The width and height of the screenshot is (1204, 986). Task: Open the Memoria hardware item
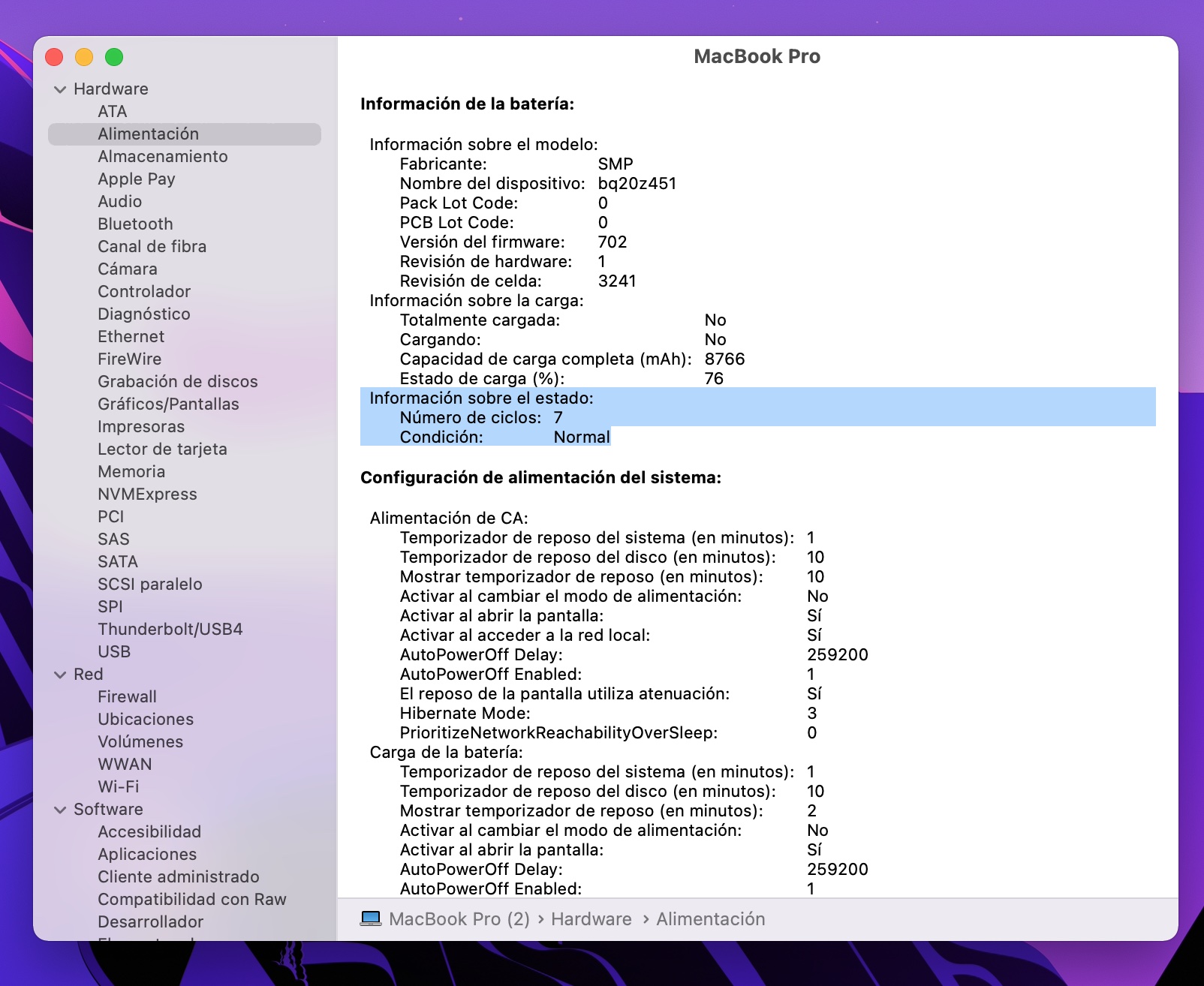(131, 471)
